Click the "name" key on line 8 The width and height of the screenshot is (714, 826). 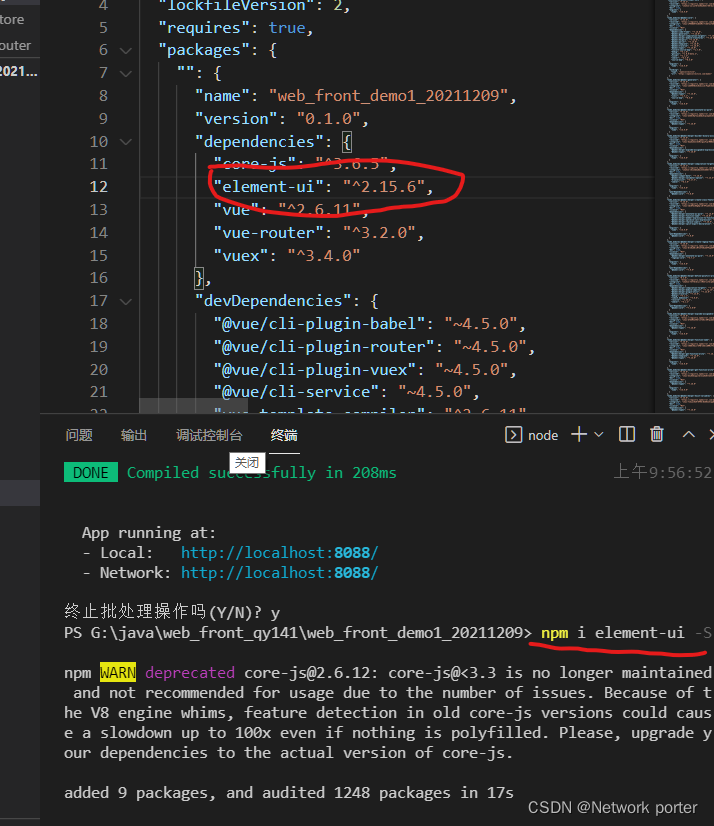tap(223, 96)
